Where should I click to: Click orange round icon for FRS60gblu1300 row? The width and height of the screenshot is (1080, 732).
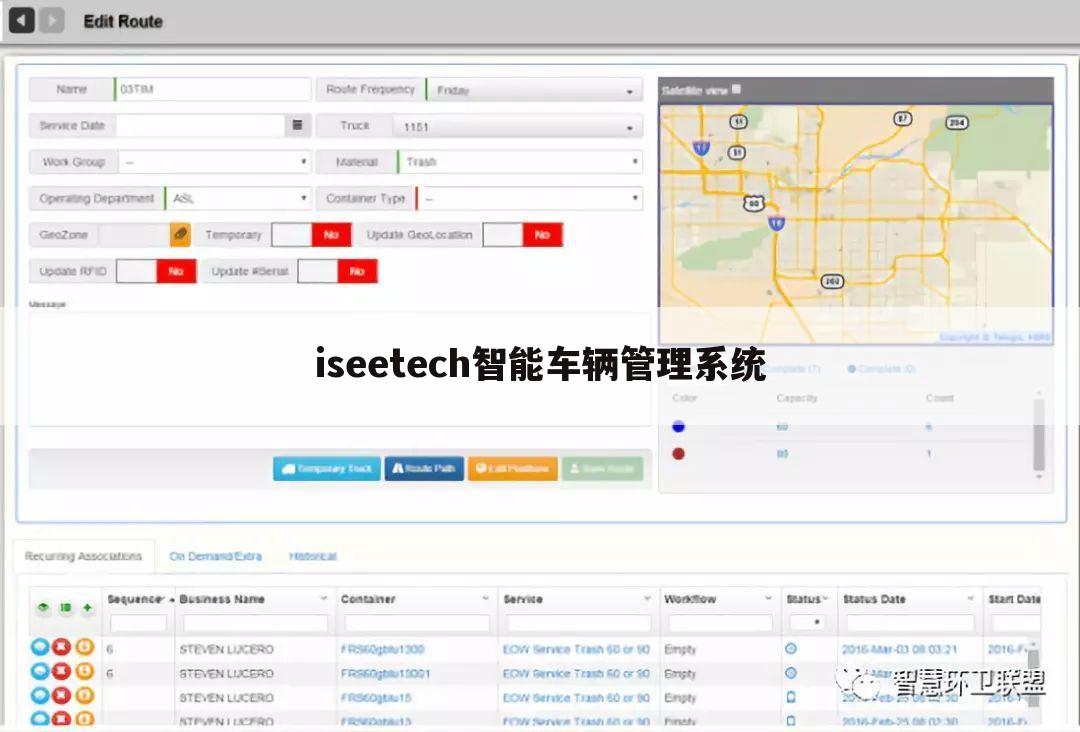coord(85,647)
